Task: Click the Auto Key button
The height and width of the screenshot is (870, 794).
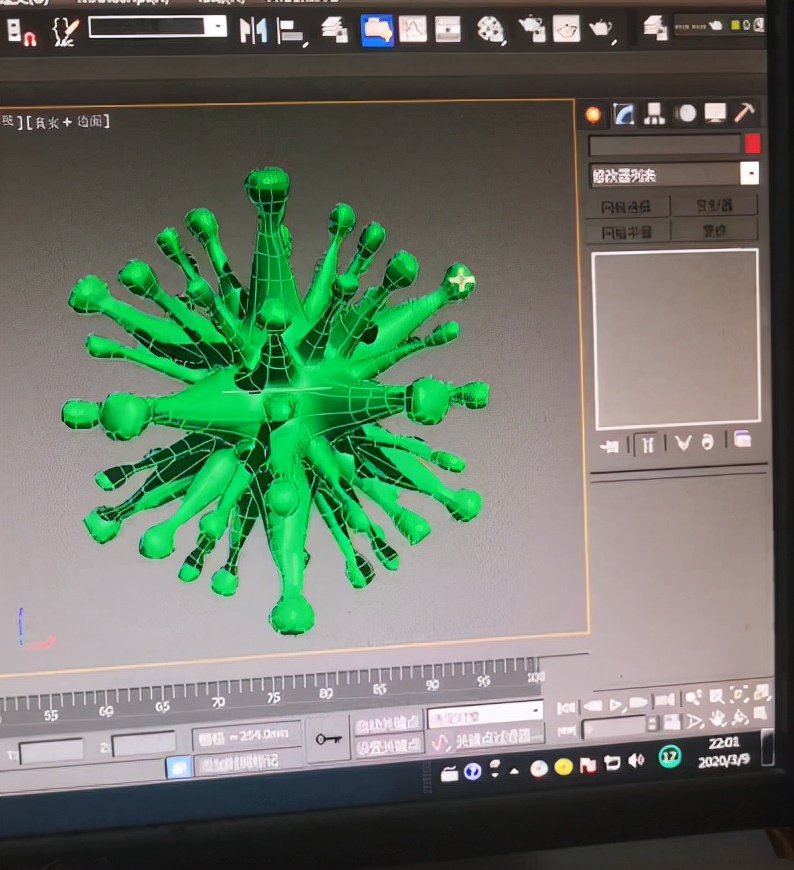Action: tap(388, 722)
